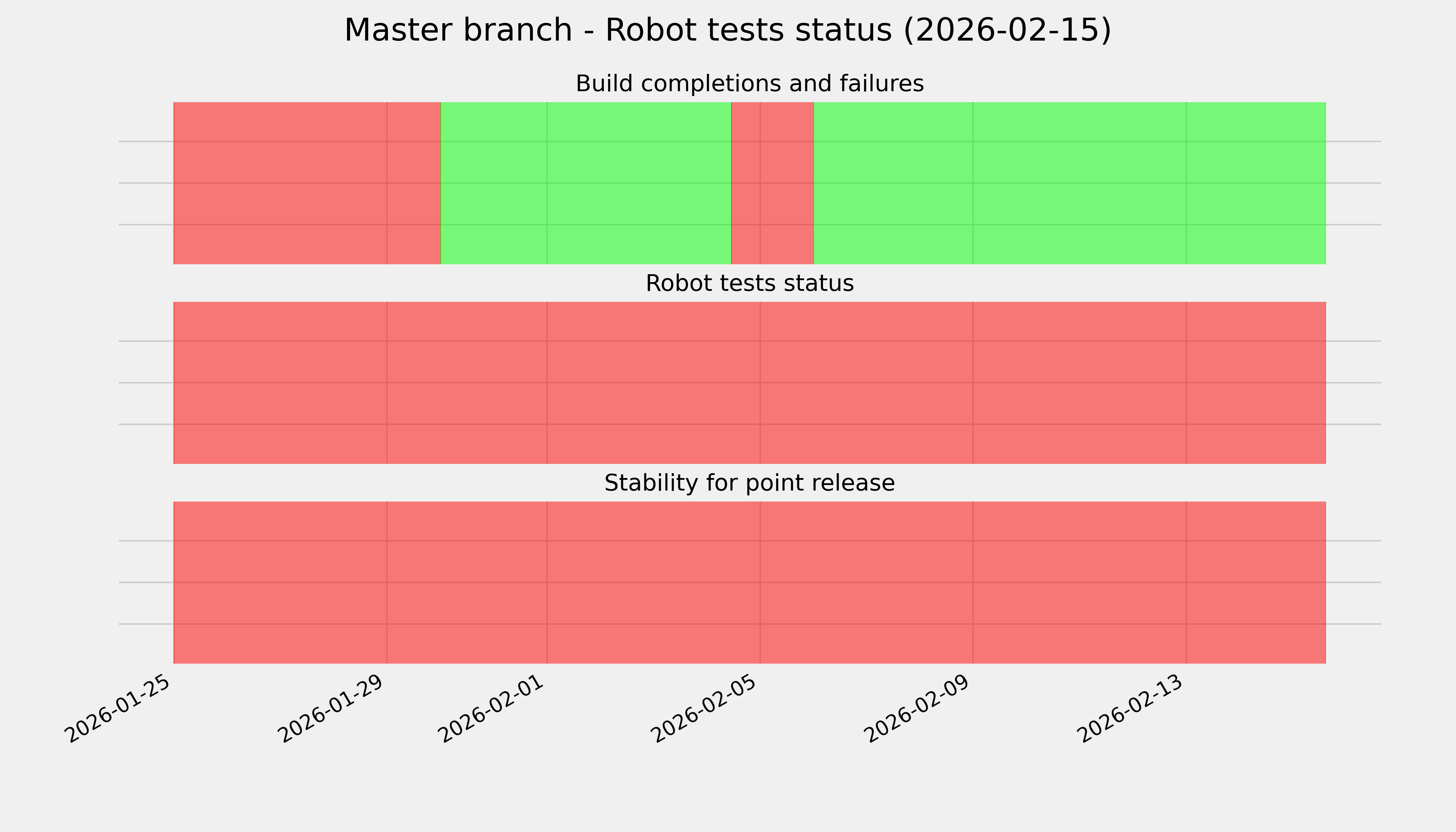Viewport: 1456px width, 832px height.
Task: Click red build area between 2026-01-25 and 2026-01-29
Action: (280, 183)
